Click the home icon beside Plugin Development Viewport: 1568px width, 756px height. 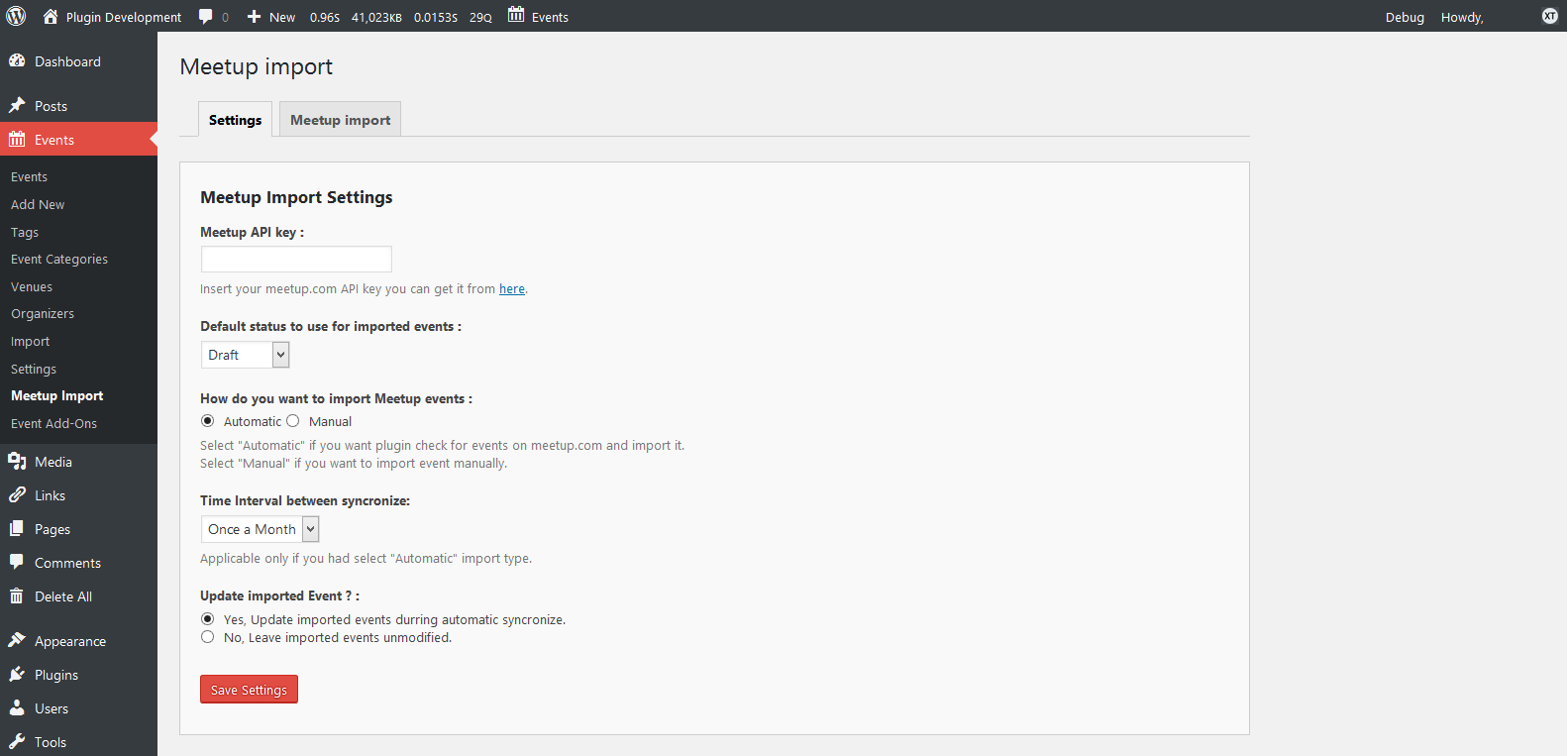(x=51, y=17)
